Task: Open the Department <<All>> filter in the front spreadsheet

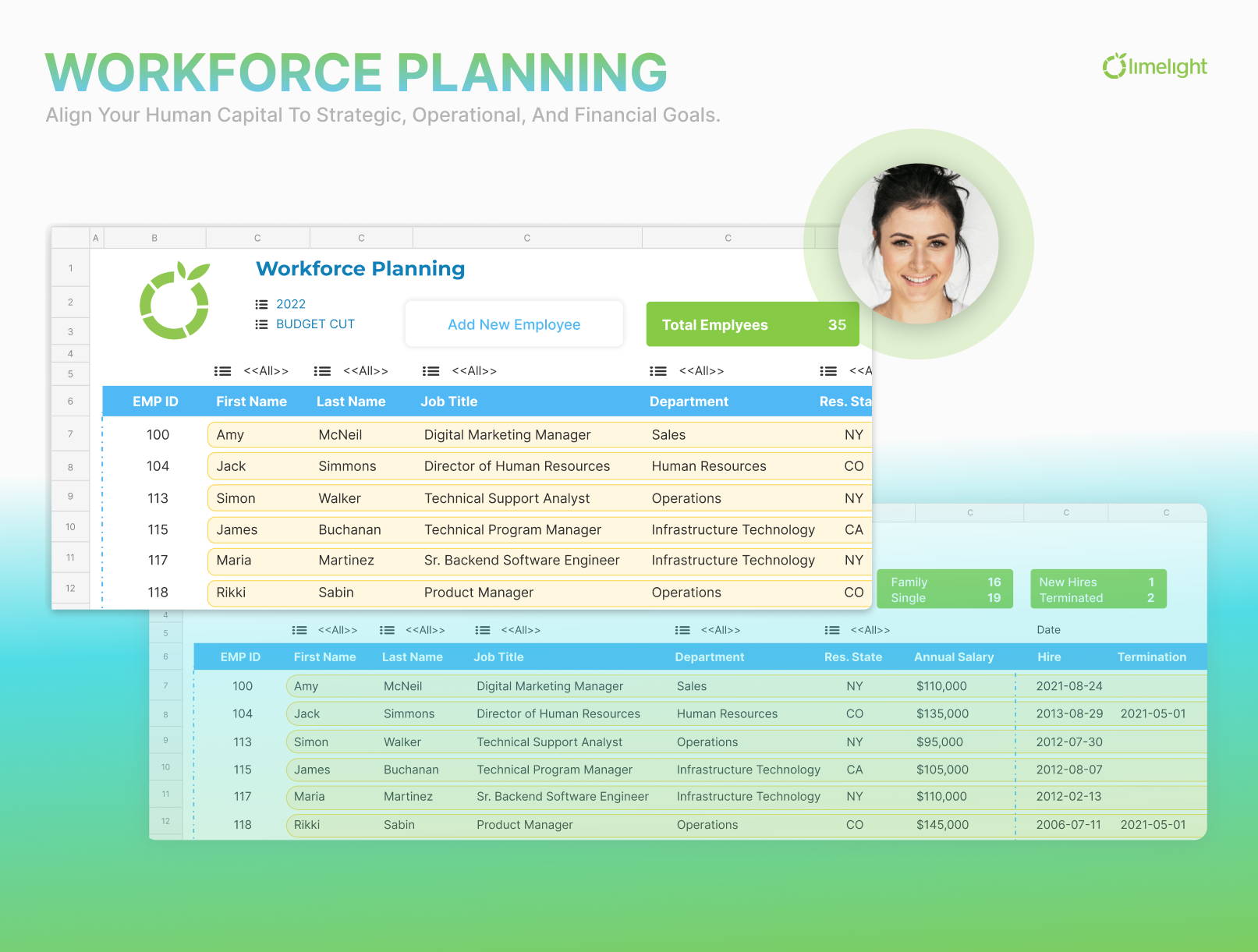Action: (702, 371)
